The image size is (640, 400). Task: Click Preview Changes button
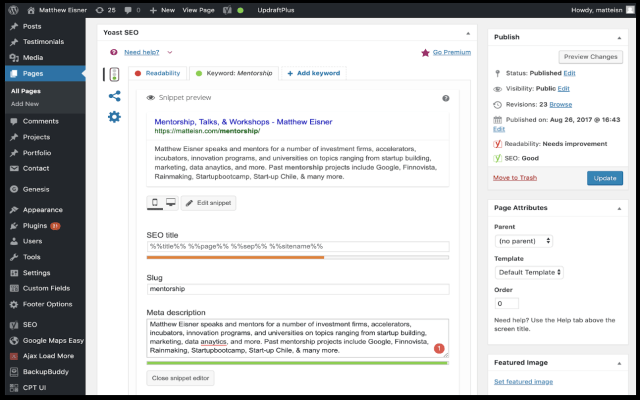click(591, 57)
